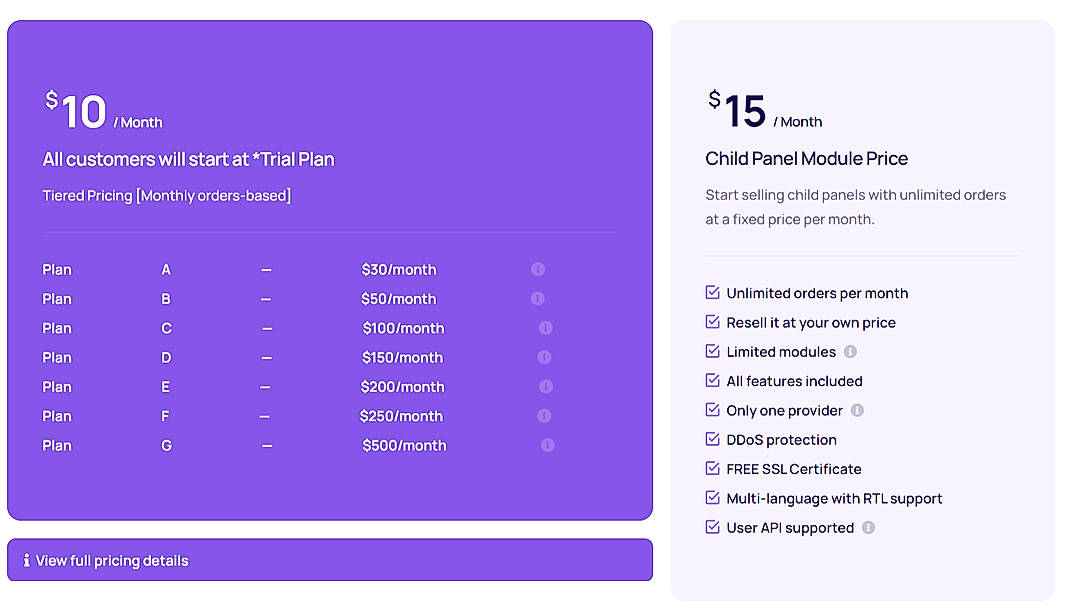
Task: Click Plan C's info icon
Action: point(544,327)
